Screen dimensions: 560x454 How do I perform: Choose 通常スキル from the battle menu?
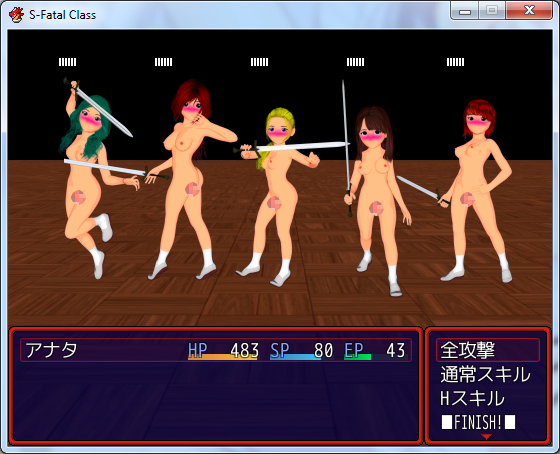pos(485,374)
